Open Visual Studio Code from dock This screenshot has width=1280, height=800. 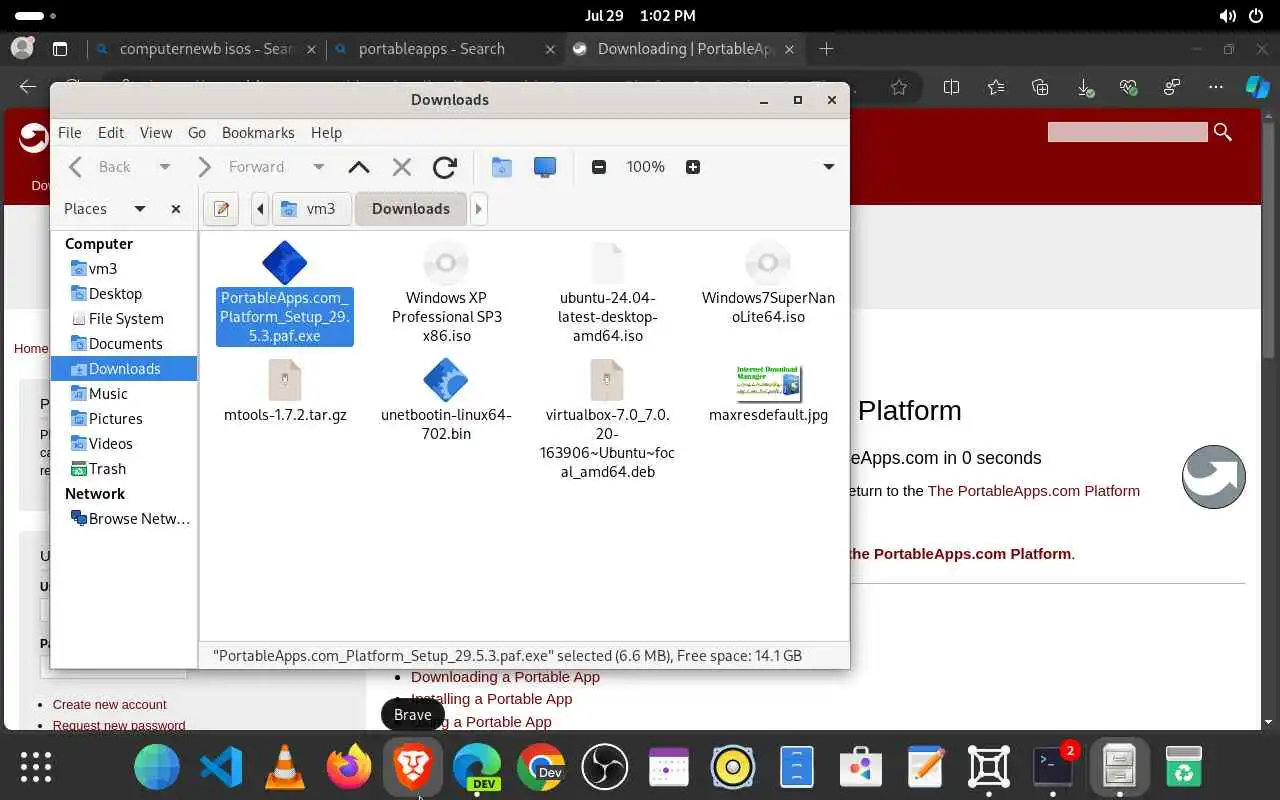tap(221, 767)
